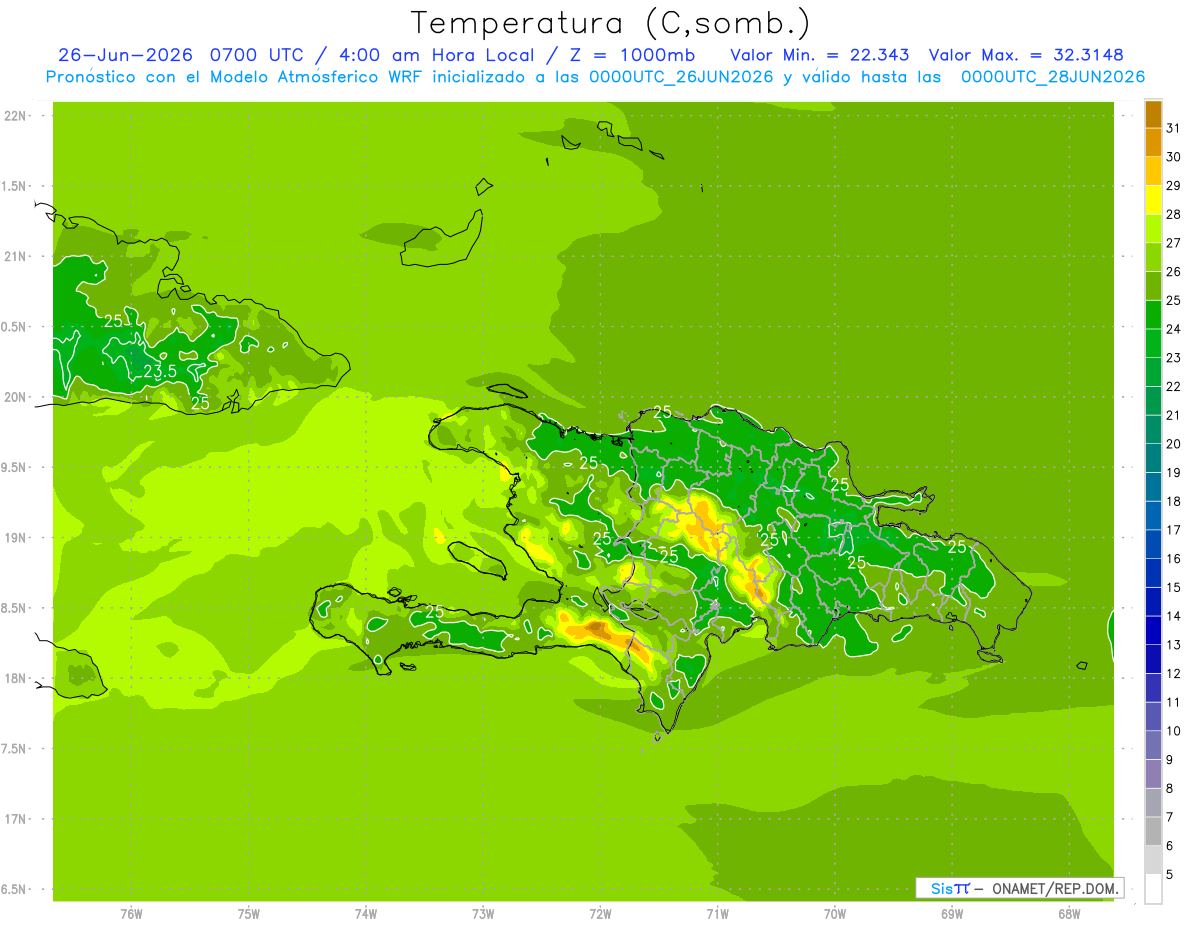Click the 23.5 contour label over Cuba
Image resolution: width=1200 pixels, height=927 pixels.
tap(160, 372)
